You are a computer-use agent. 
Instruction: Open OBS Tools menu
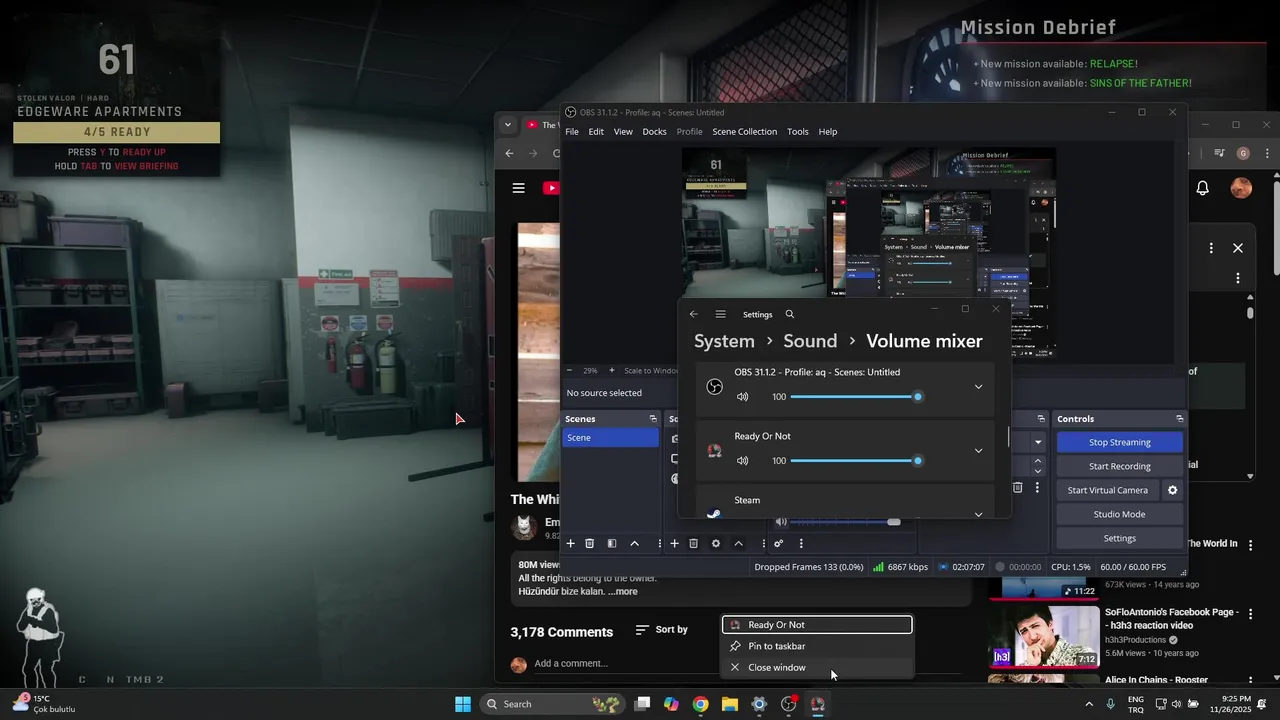point(797,132)
